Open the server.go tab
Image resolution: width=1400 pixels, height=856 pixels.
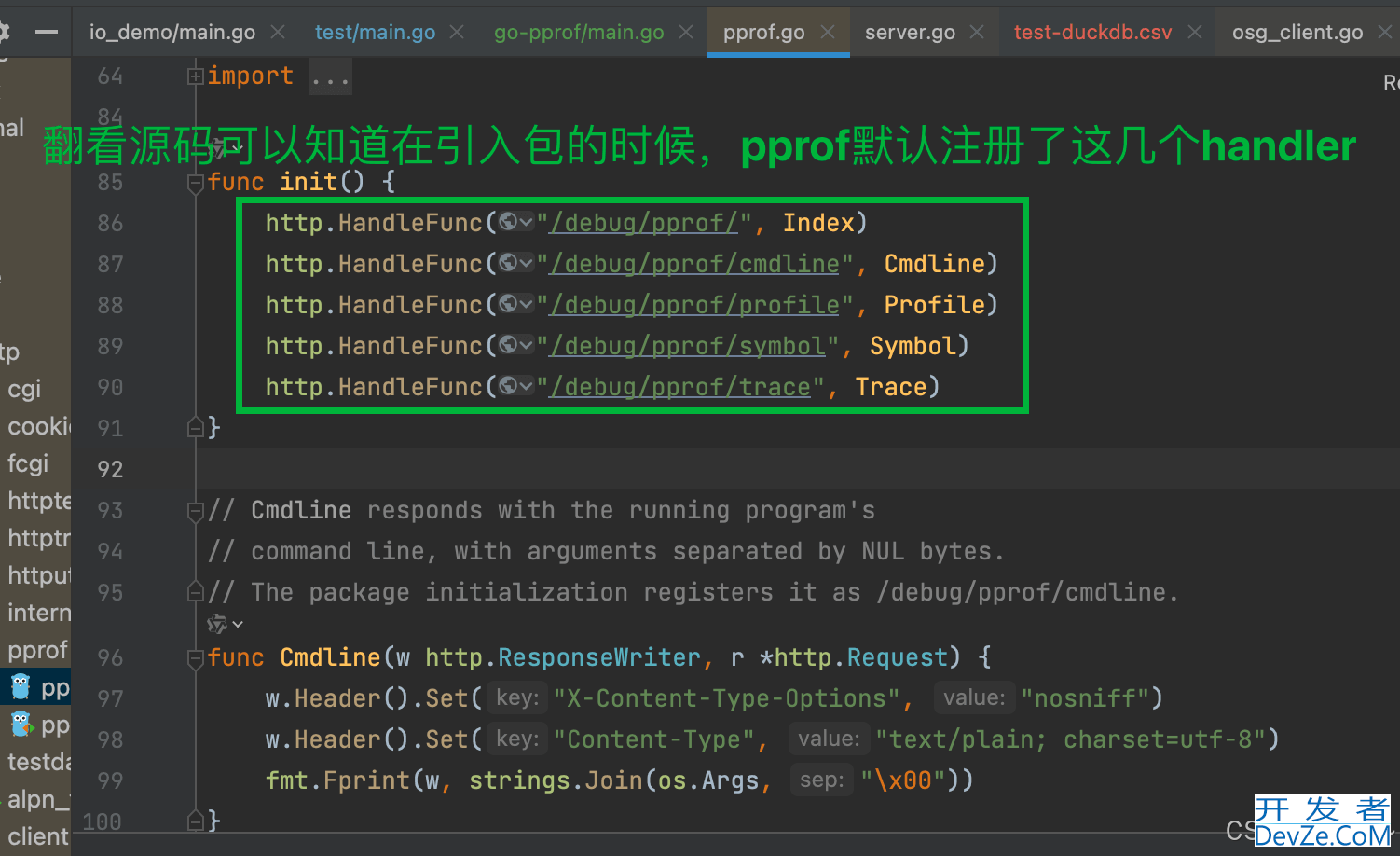point(910,33)
